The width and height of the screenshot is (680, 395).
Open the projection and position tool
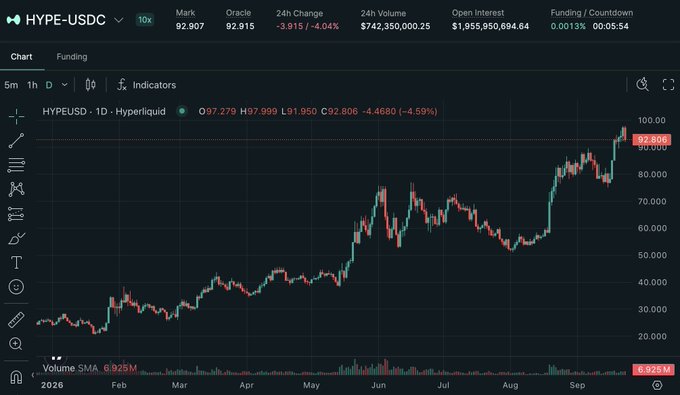point(16,214)
